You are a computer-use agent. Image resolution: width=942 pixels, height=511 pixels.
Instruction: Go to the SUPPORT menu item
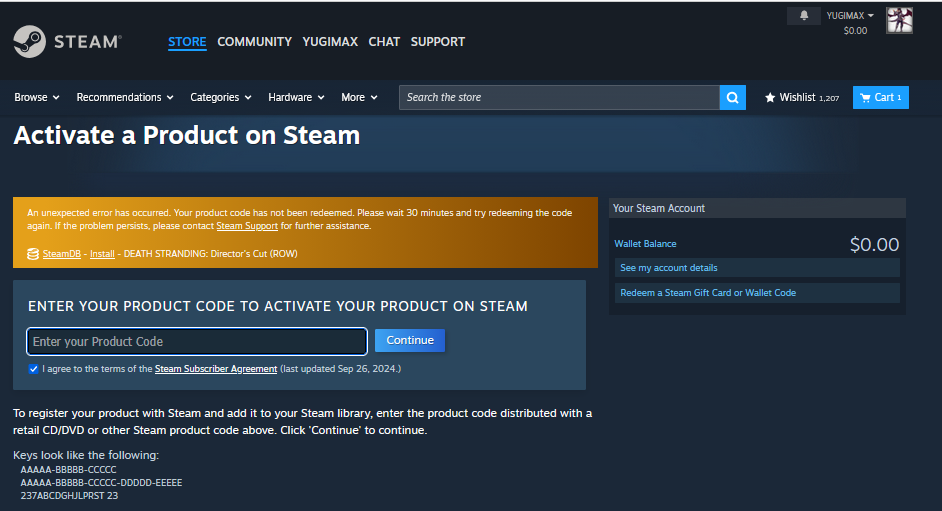[437, 42]
